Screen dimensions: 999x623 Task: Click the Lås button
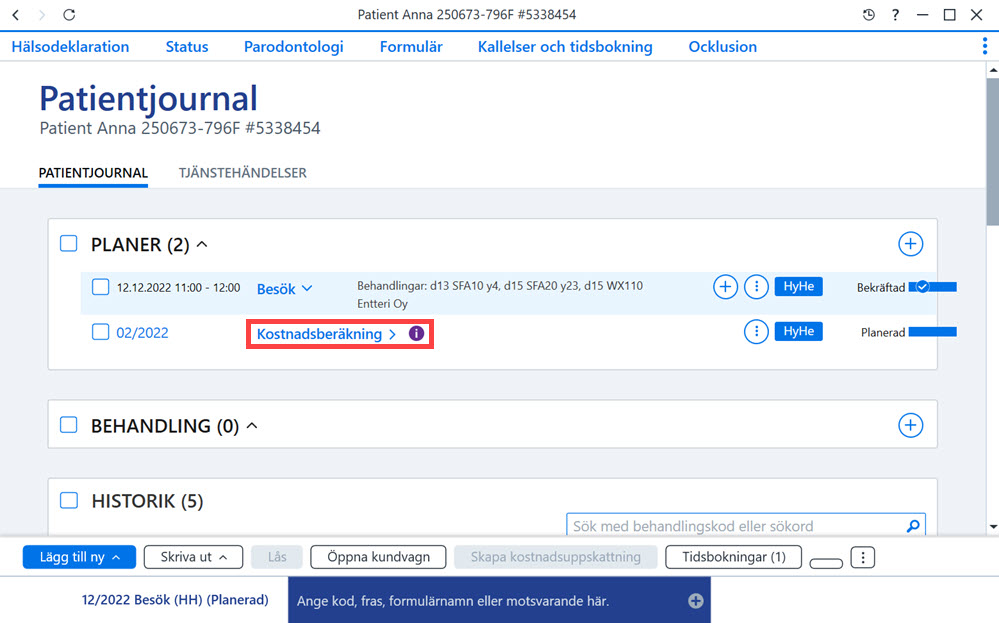pos(277,557)
